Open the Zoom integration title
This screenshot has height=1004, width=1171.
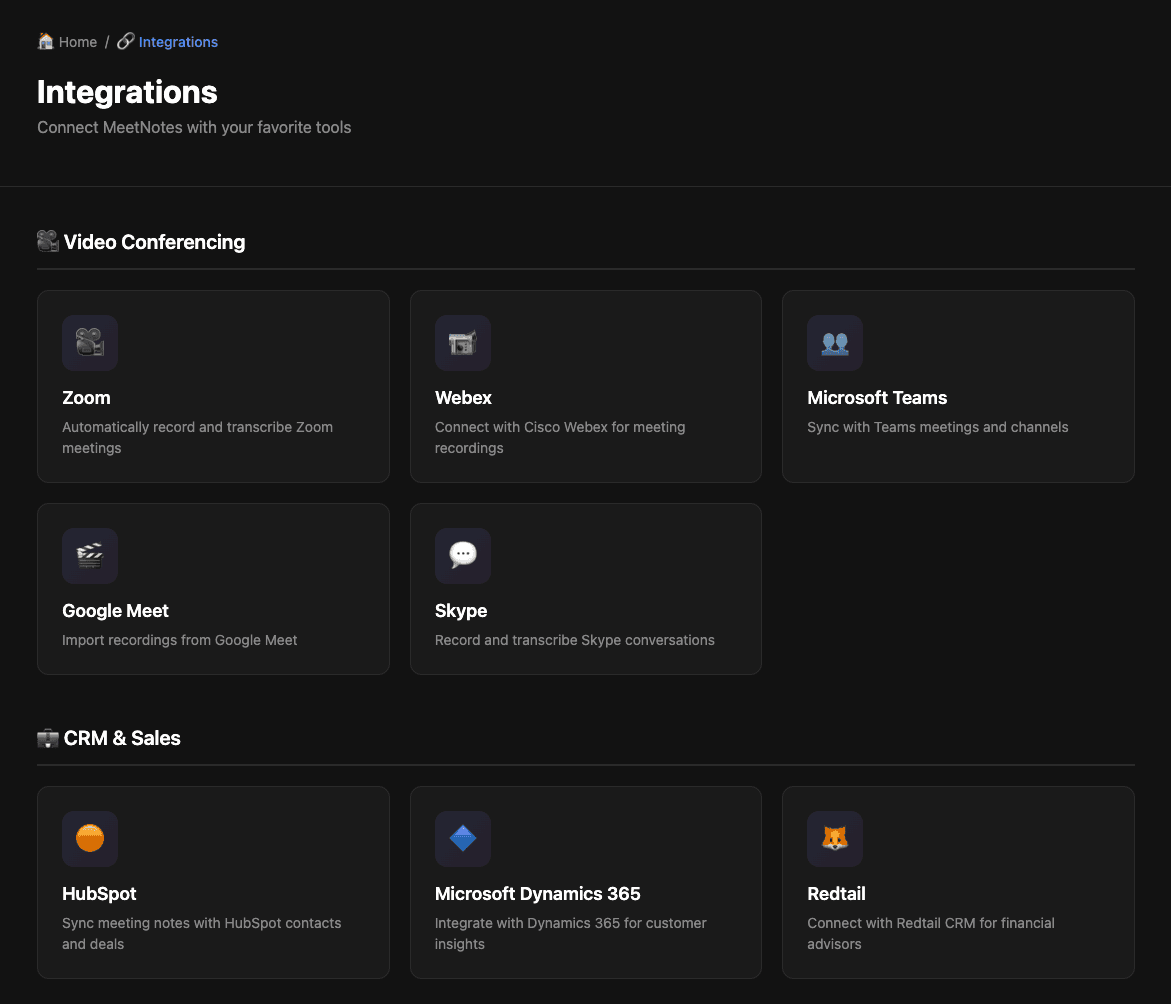[x=87, y=398]
